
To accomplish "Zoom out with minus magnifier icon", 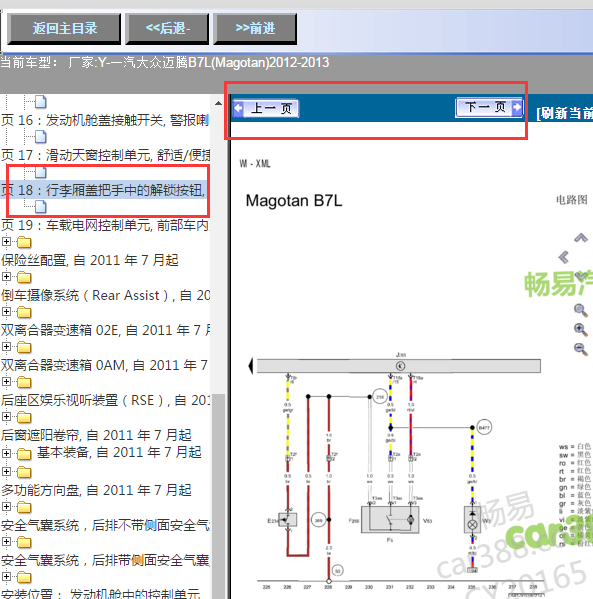I will [x=581, y=349].
